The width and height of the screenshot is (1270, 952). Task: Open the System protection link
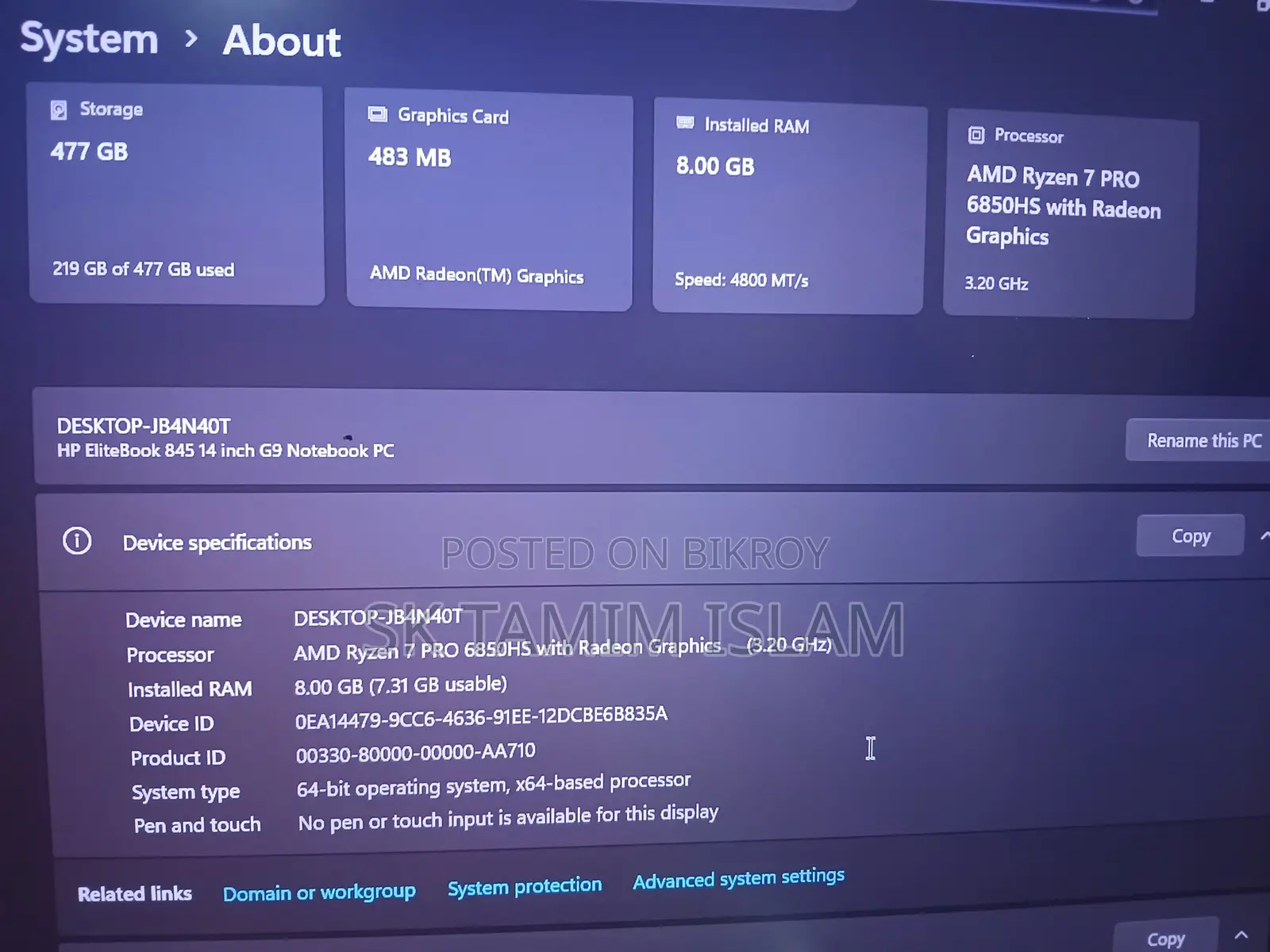coord(525,886)
